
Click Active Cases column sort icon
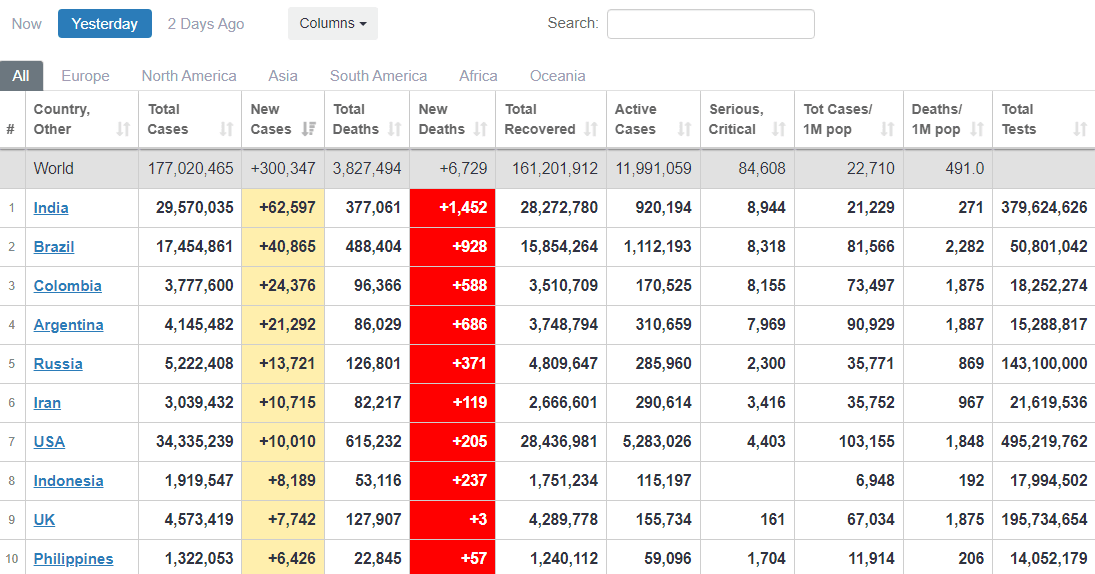tap(684, 129)
